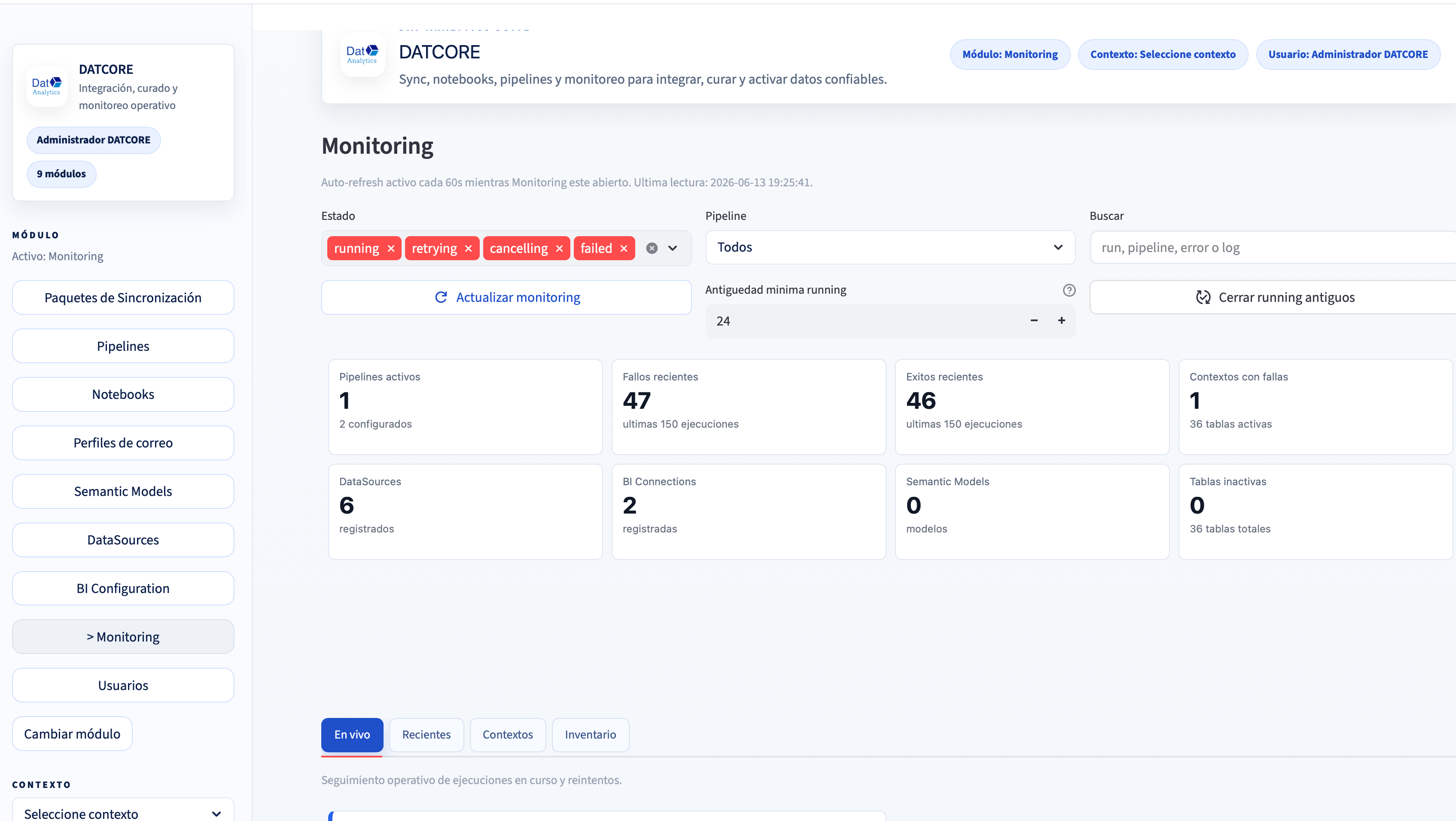
Task: Open the Pipelines module
Action: [123, 346]
